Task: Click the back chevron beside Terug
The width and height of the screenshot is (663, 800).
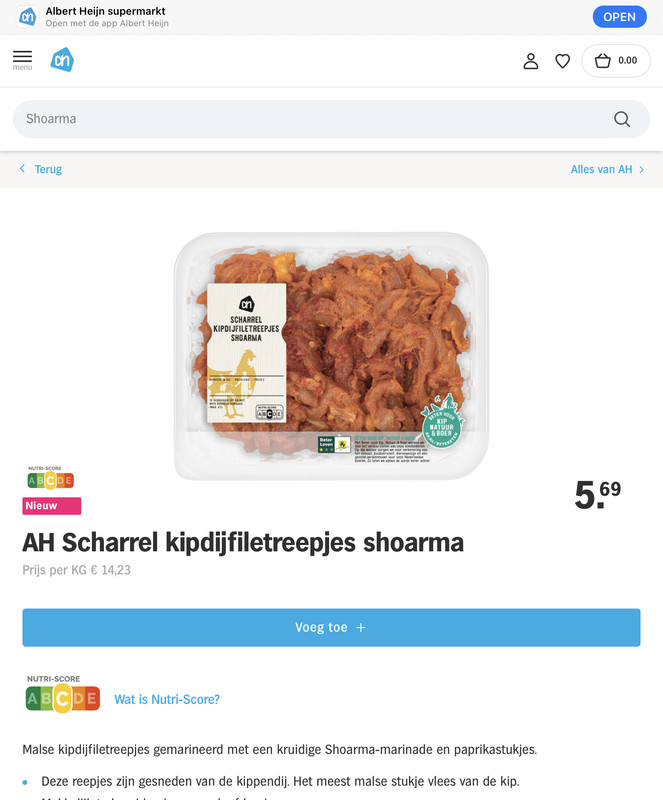Action: [x=22, y=168]
